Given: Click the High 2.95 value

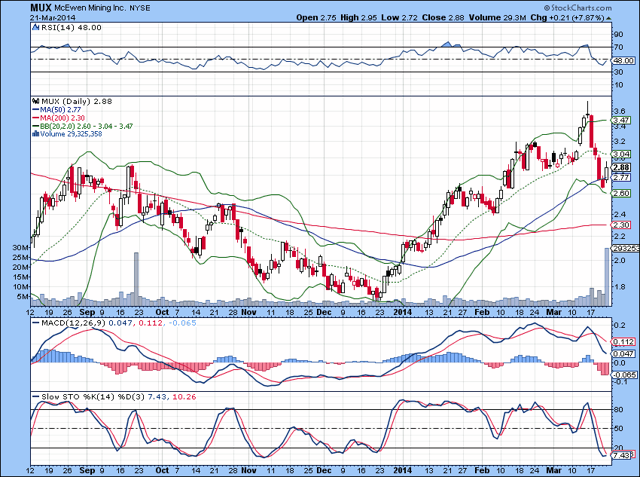Looking at the screenshot, I should (358, 18).
